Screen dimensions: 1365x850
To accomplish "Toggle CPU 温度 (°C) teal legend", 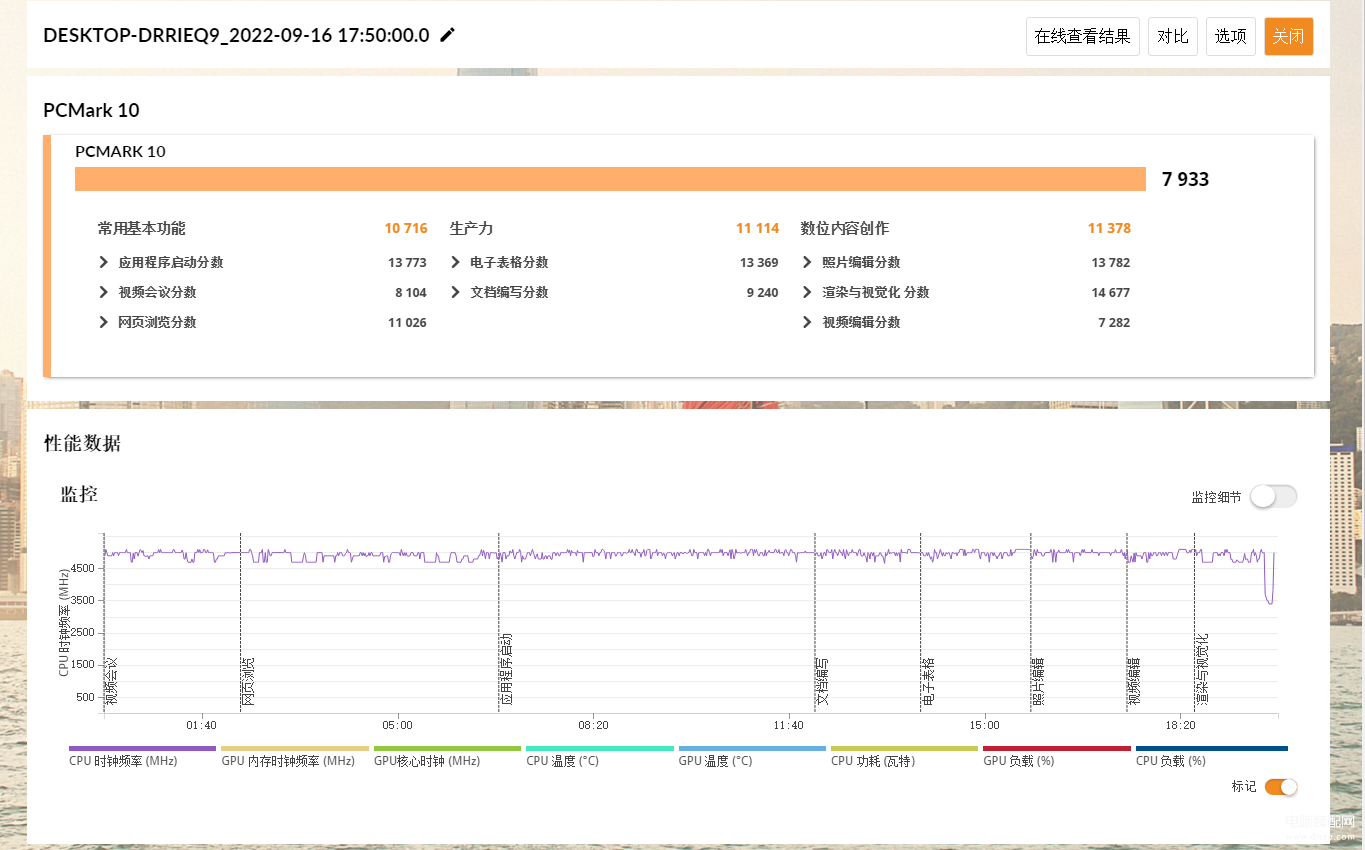I will coord(599,756).
